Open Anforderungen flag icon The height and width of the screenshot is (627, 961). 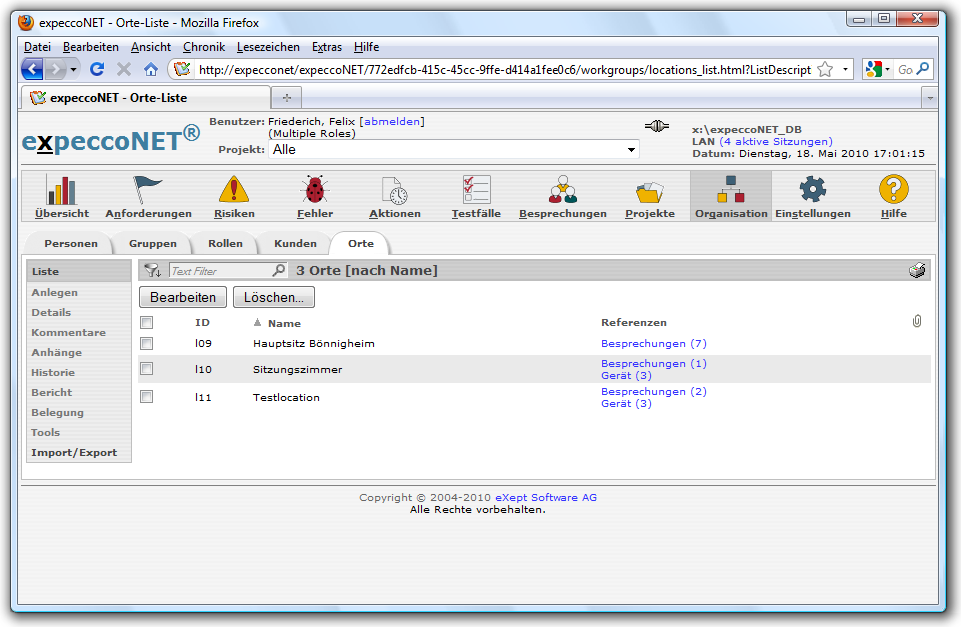pyautogui.click(x=148, y=191)
